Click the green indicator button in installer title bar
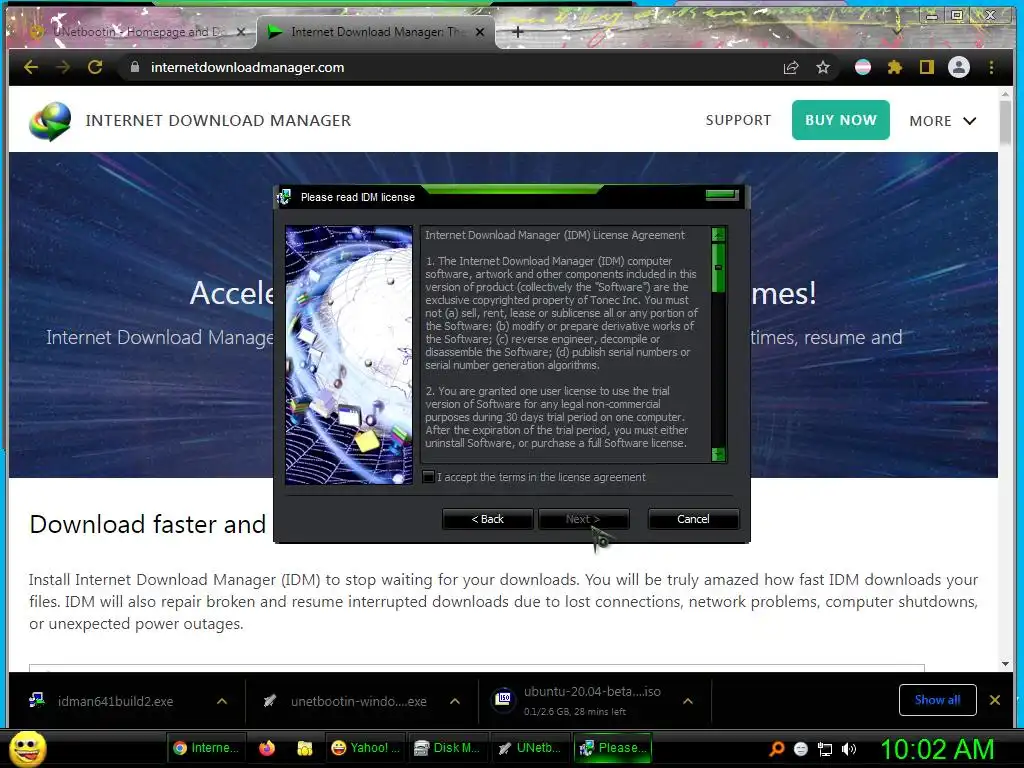This screenshot has height=768, width=1024. pyautogui.click(x=722, y=195)
